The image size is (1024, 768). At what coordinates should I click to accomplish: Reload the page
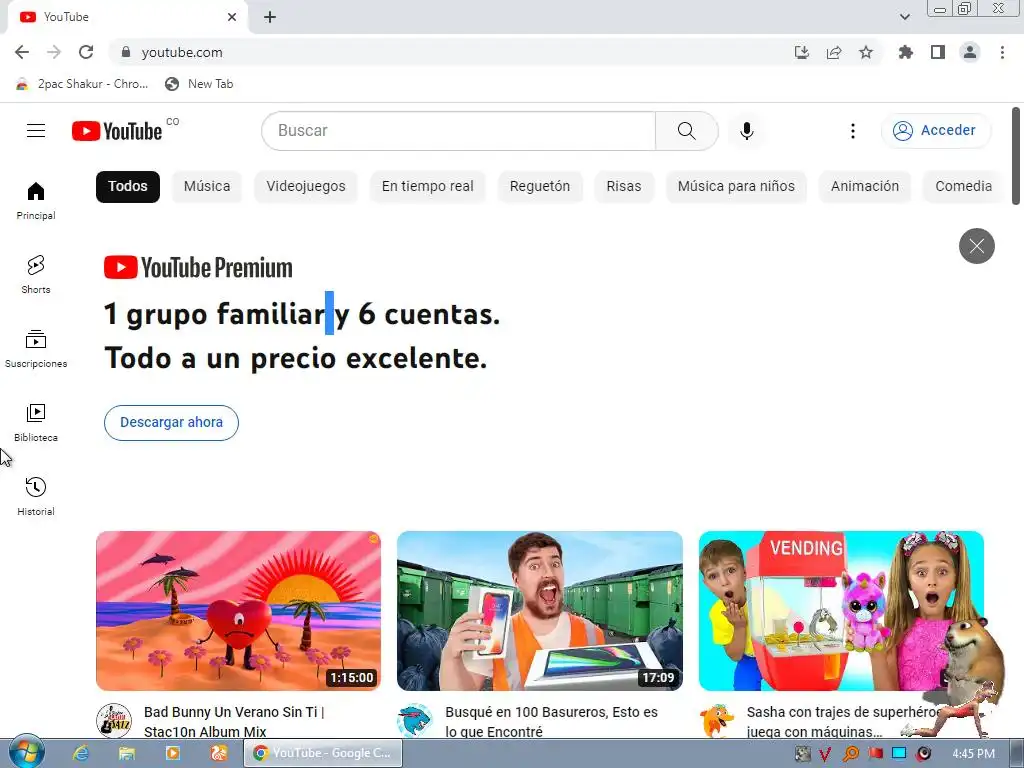pos(86,52)
